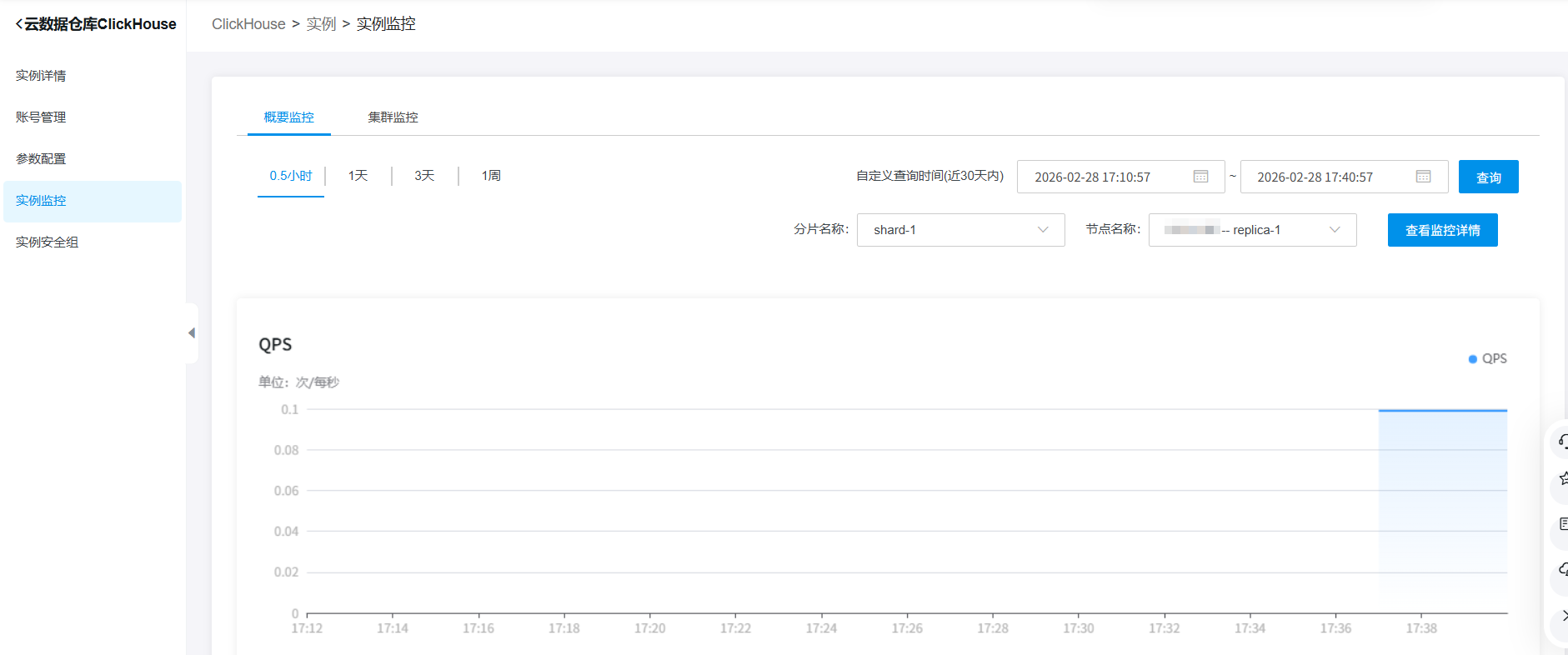Screen dimensions: 1568x655
Task: Click the 查看监控详情 button
Action: click(x=1442, y=230)
